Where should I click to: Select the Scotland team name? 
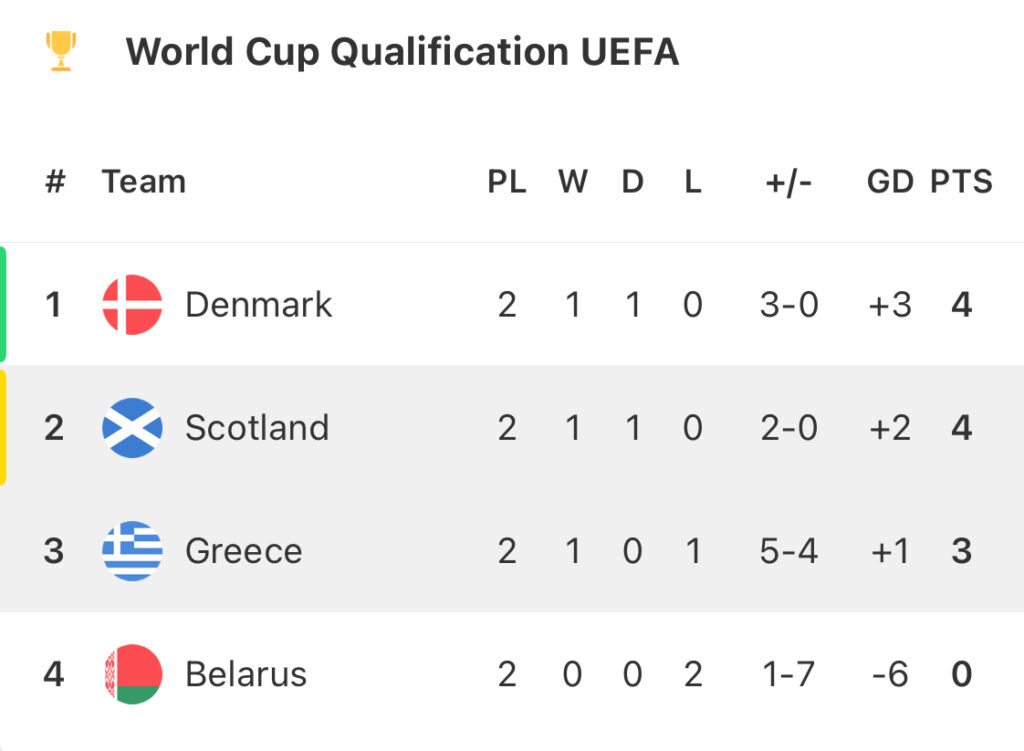[257, 428]
